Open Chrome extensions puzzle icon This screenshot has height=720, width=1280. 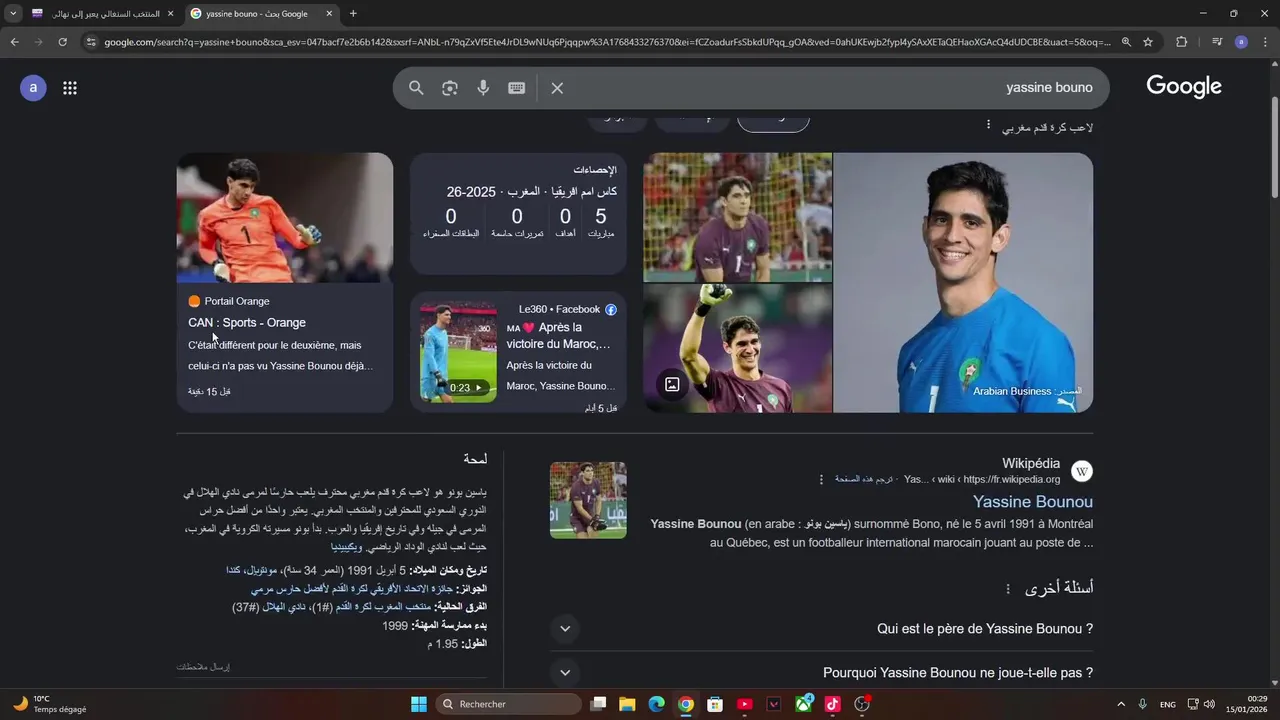click(x=1182, y=42)
